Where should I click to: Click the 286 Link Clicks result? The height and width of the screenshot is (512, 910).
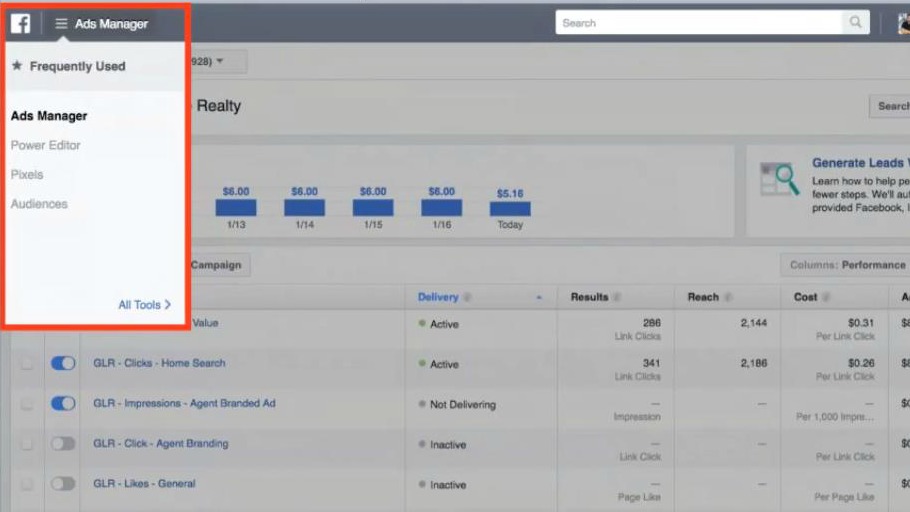coord(651,323)
